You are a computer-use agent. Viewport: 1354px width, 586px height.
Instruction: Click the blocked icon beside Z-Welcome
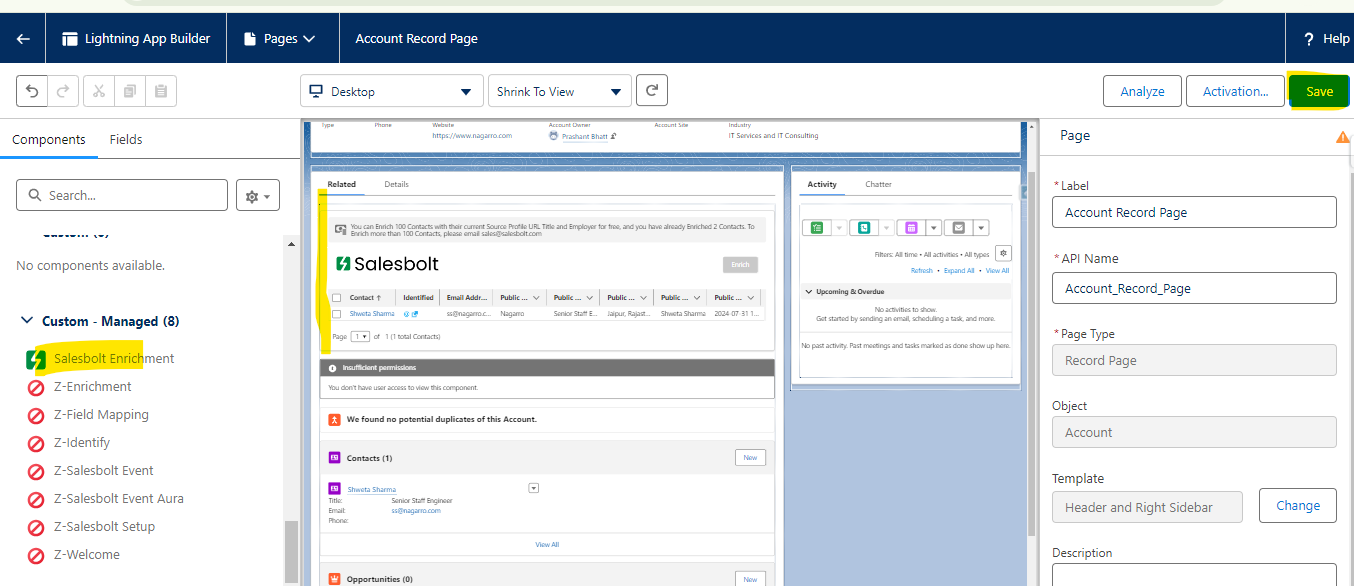36,555
